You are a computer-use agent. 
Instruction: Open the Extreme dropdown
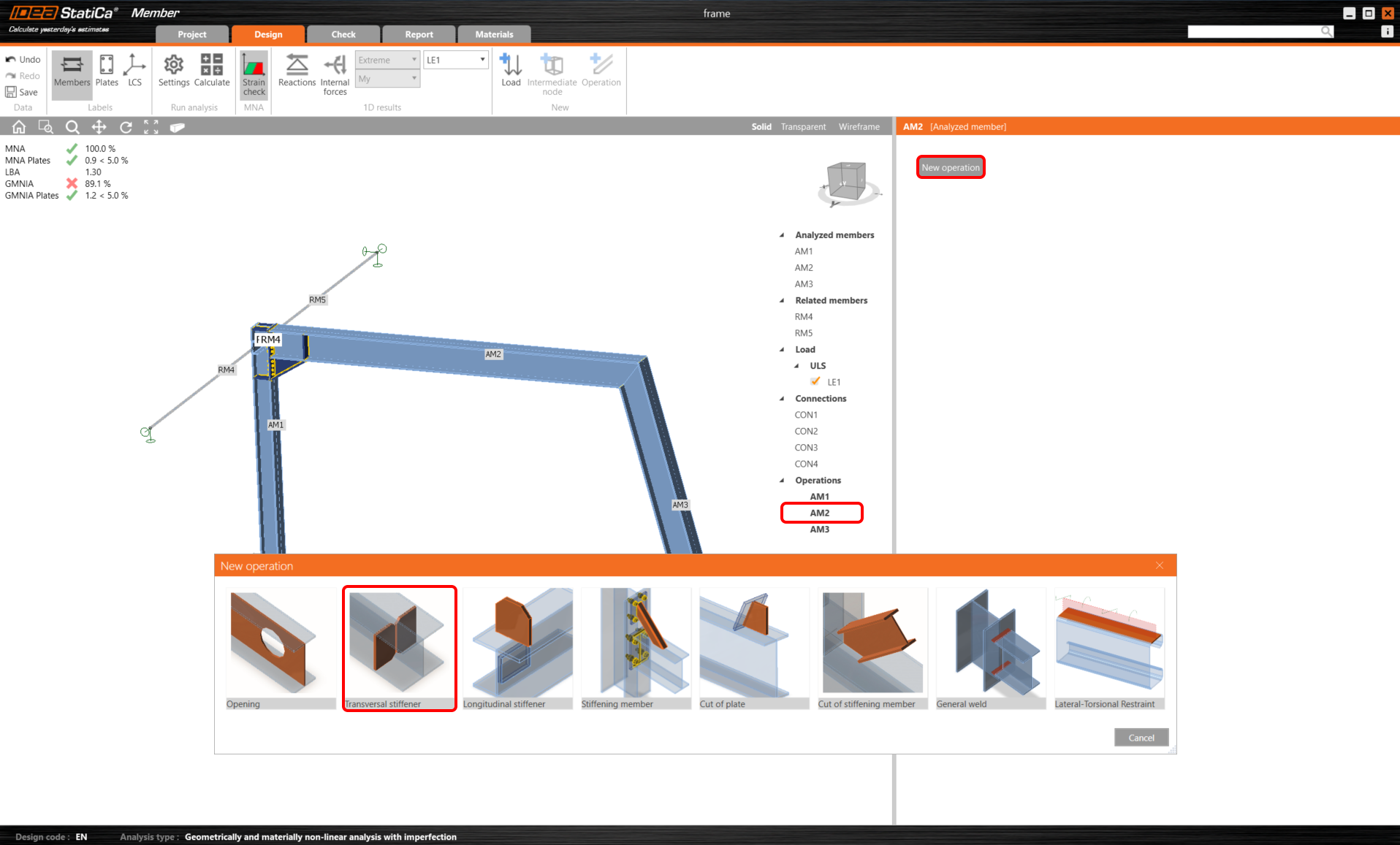387,60
